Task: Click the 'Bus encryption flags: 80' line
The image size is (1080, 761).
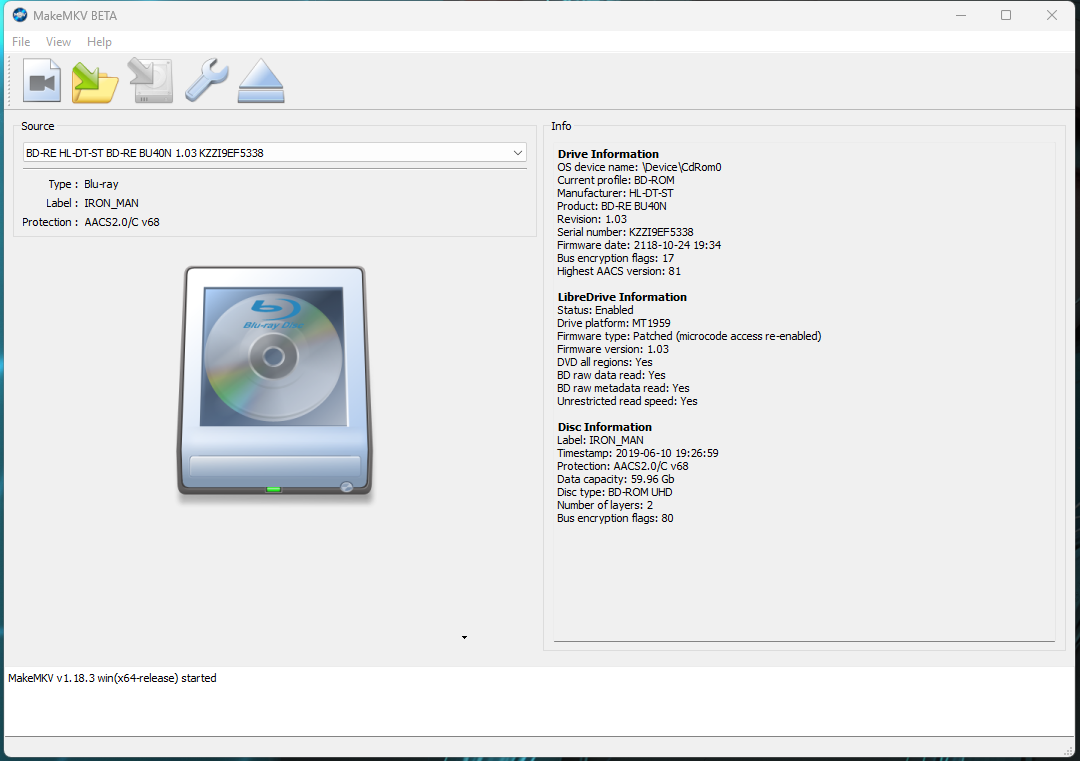Action: 616,519
